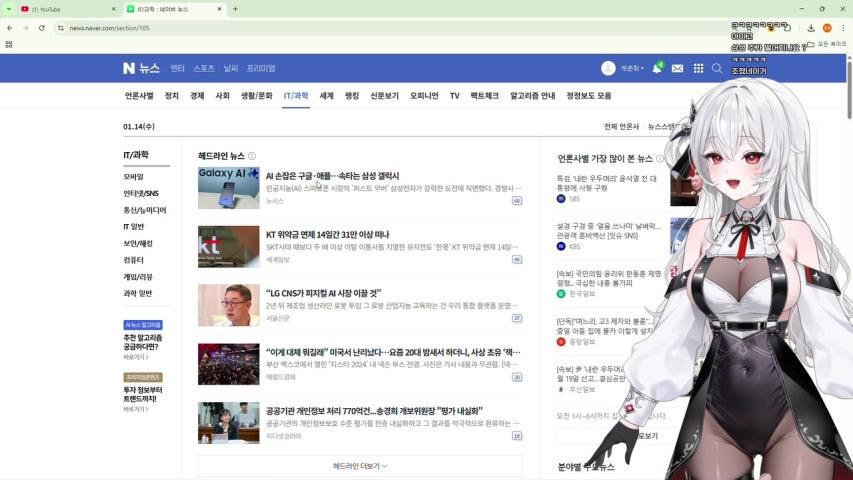This screenshot has height=480, width=853.
Task: Open the kt logo article thumbnail
Action: coord(228,247)
